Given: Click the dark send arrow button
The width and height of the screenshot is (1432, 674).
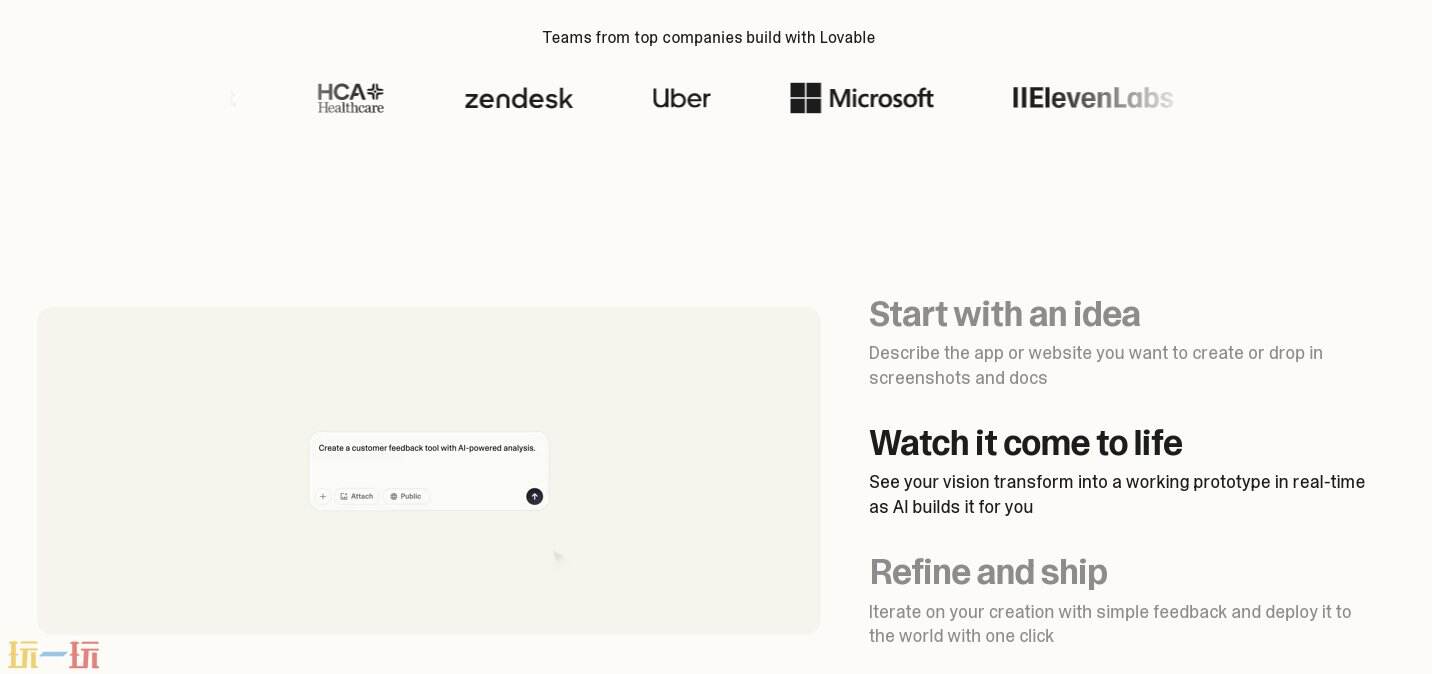Looking at the screenshot, I should (534, 496).
